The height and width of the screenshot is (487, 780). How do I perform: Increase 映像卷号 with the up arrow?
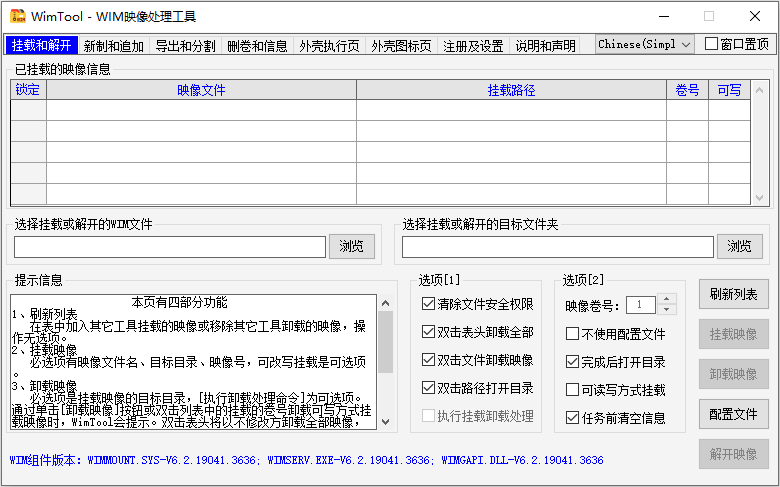coord(667,300)
